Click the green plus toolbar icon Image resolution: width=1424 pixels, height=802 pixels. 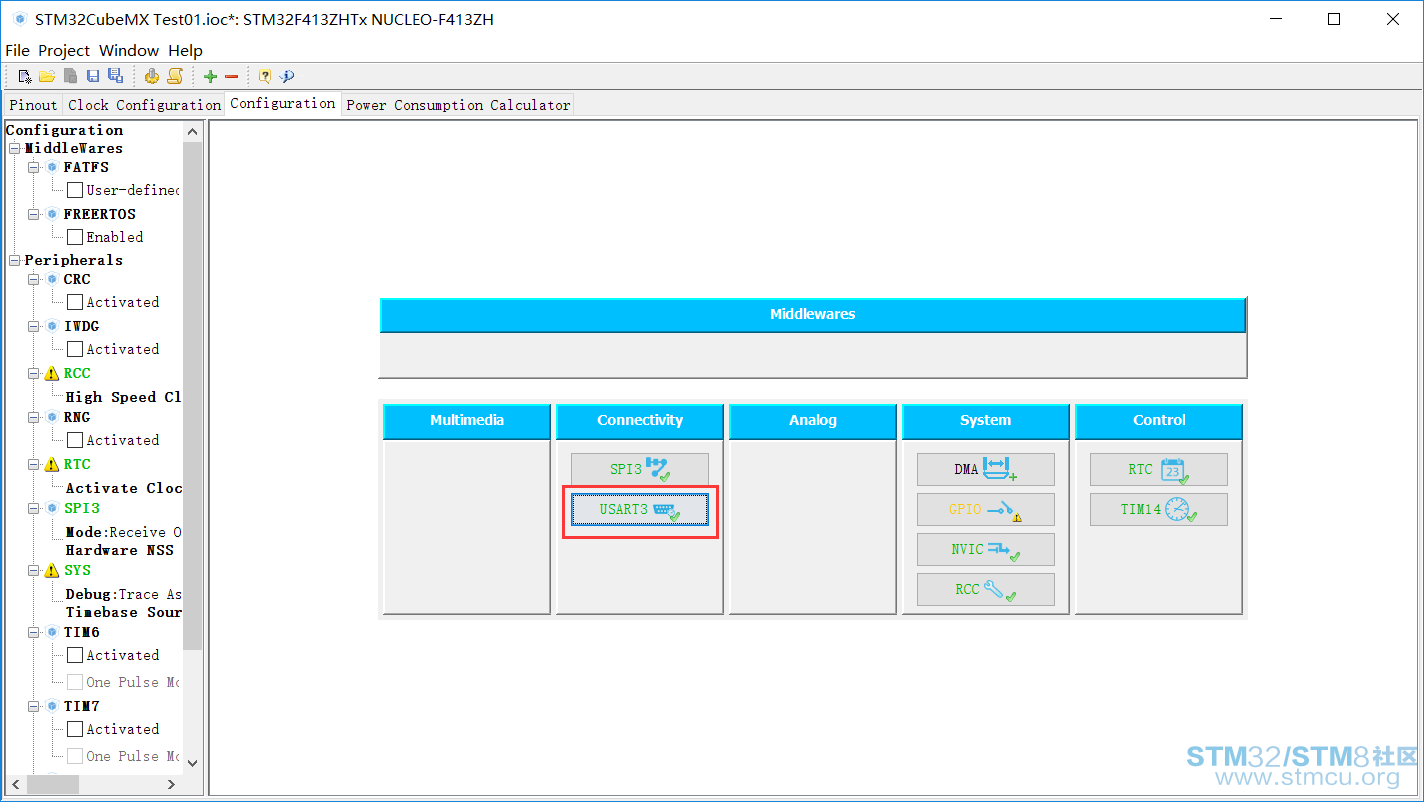pyautogui.click(x=210, y=76)
